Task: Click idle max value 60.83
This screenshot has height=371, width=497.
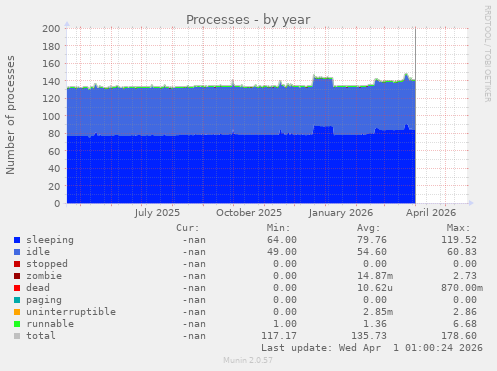Action: pos(462,252)
